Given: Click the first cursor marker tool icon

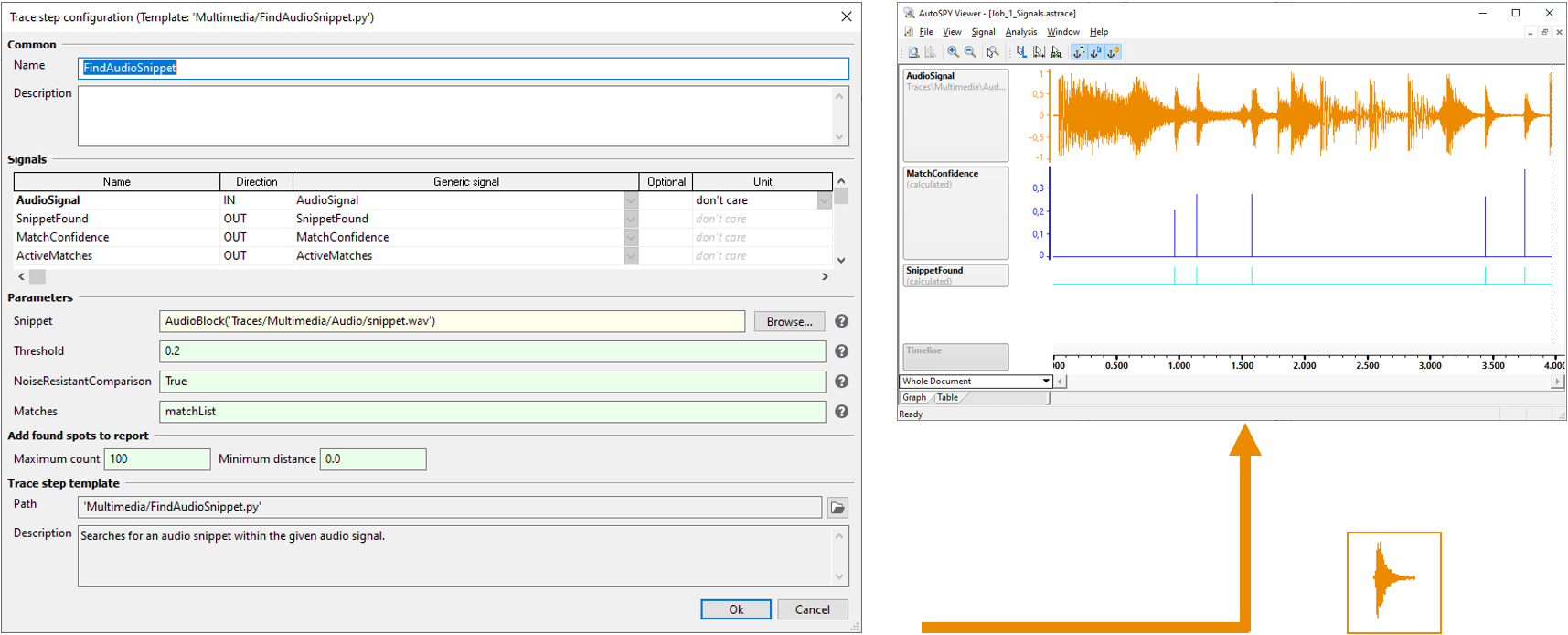Looking at the screenshot, I should [x=1021, y=52].
